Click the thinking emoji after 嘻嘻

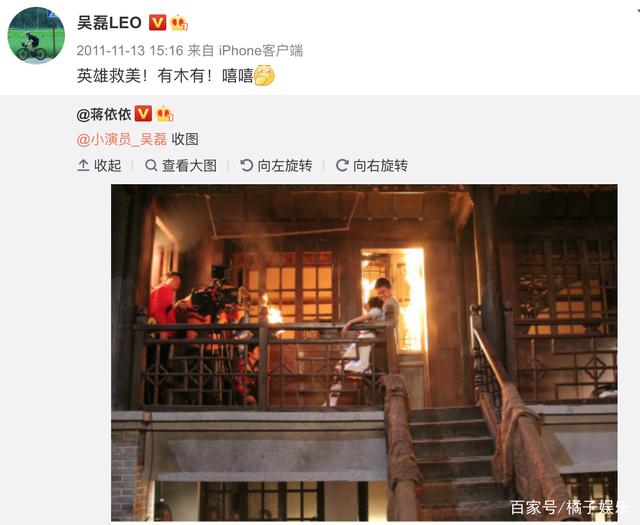[264, 76]
